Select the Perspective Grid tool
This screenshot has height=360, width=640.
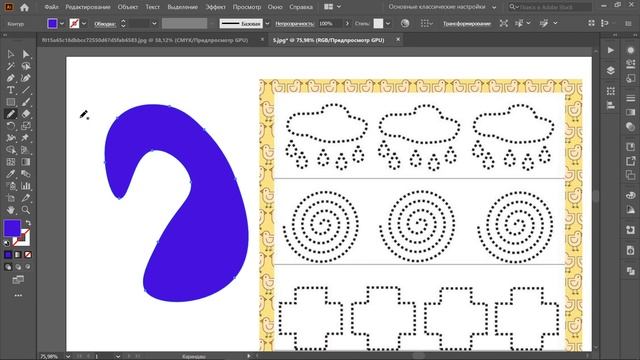26,150
